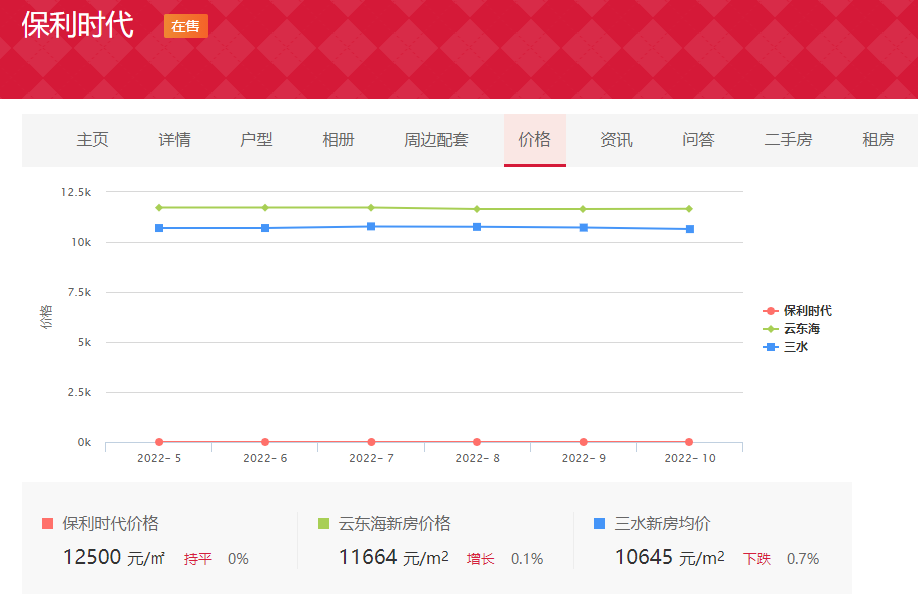
Task: Click 保利时代 red data point at 2022-5
Action: pyautogui.click(x=159, y=442)
